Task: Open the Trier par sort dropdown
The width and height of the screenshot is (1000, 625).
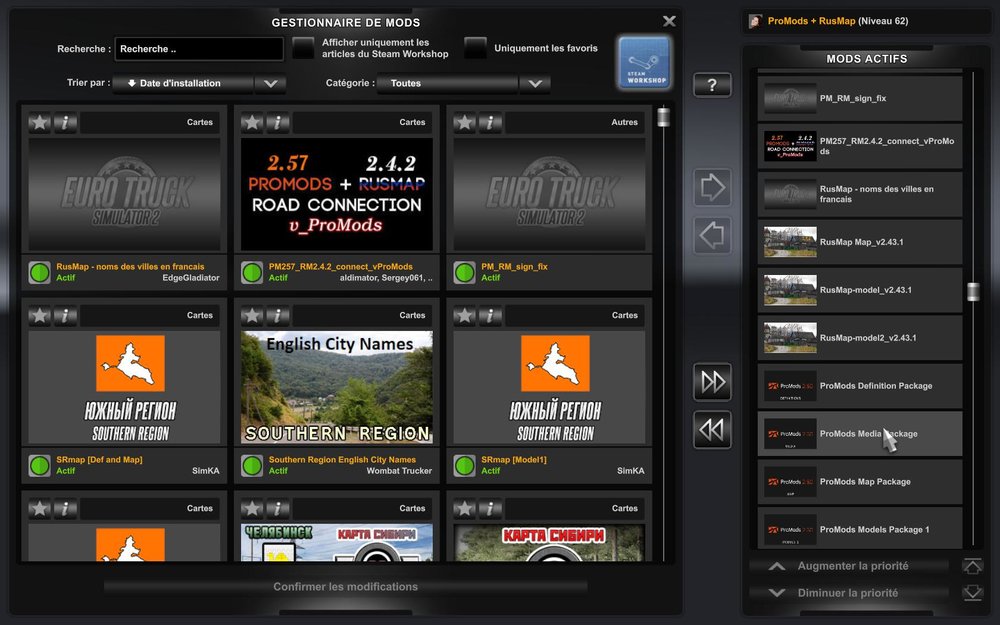Action: [198, 84]
